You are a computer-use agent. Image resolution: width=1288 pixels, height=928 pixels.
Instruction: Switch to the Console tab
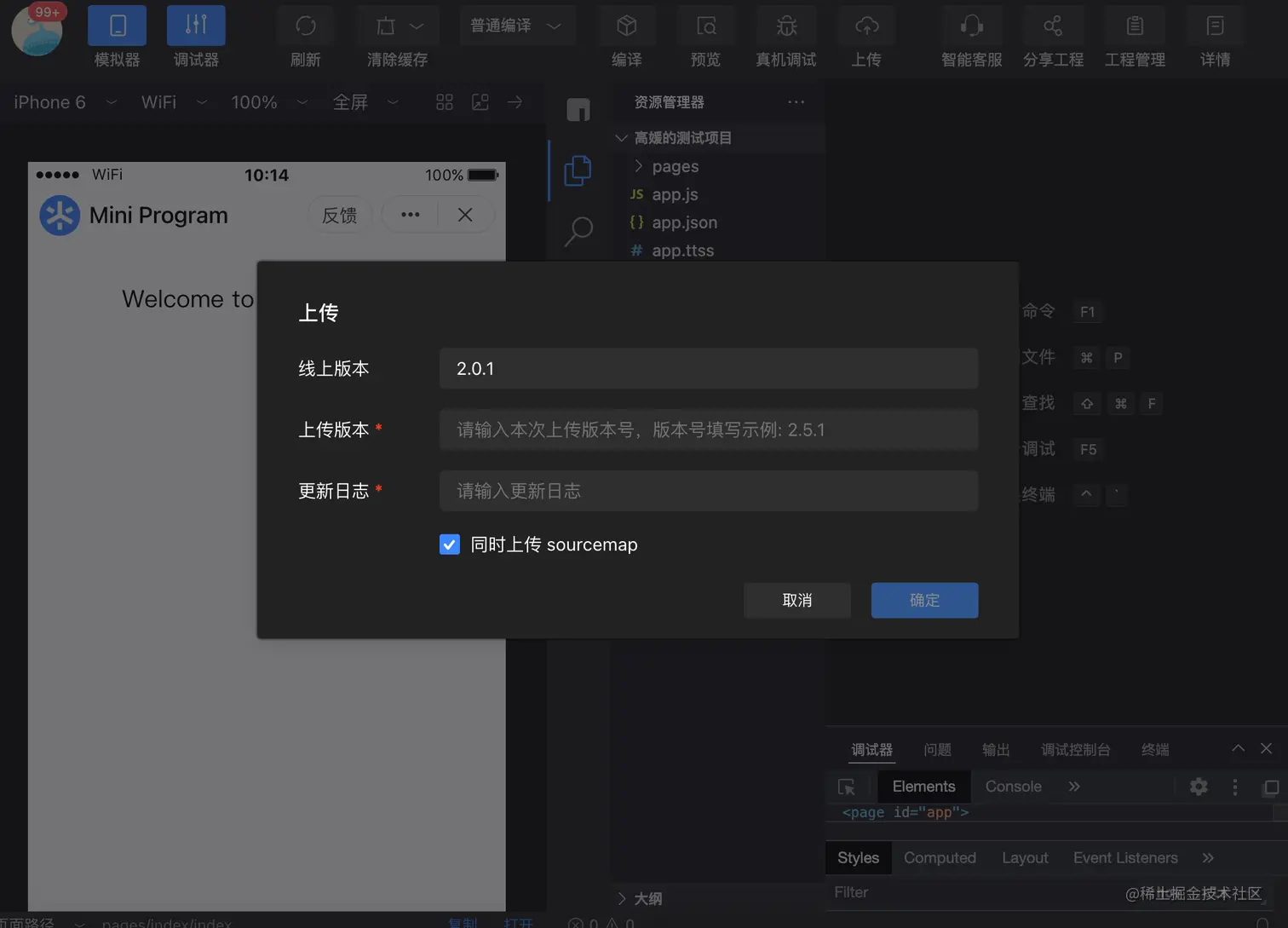[x=1013, y=786]
